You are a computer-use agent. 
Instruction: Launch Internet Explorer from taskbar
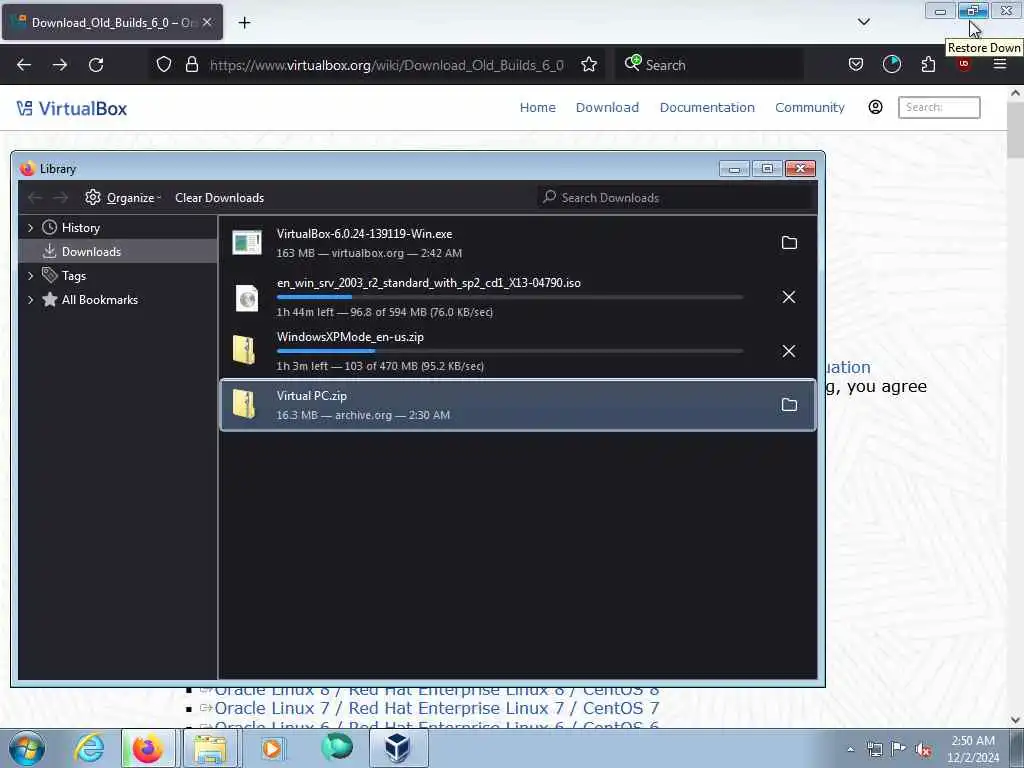click(89, 748)
